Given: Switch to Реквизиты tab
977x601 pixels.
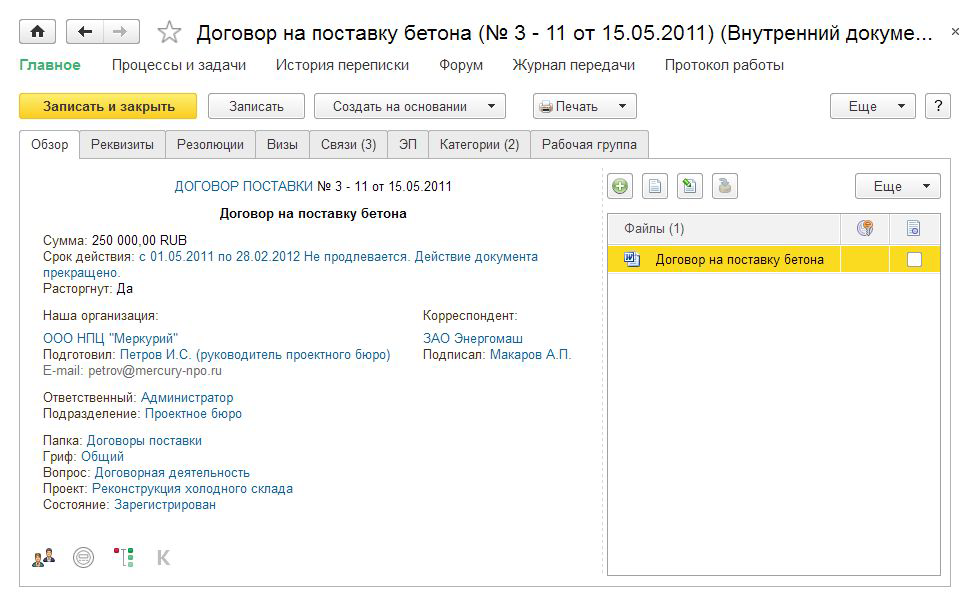Looking at the screenshot, I should tap(122, 144).
